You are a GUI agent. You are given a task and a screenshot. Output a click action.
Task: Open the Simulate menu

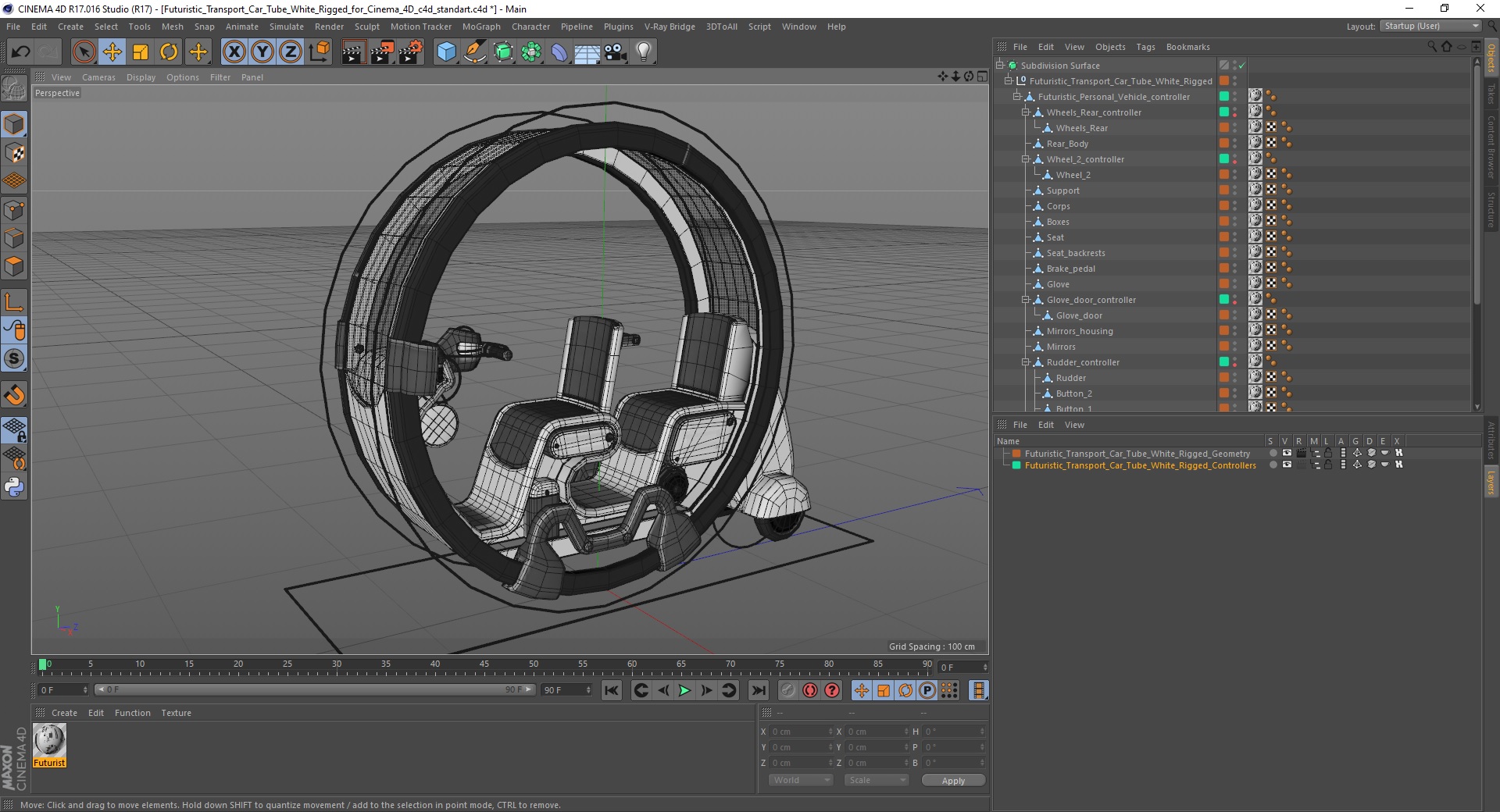click(x=287, y=27)
